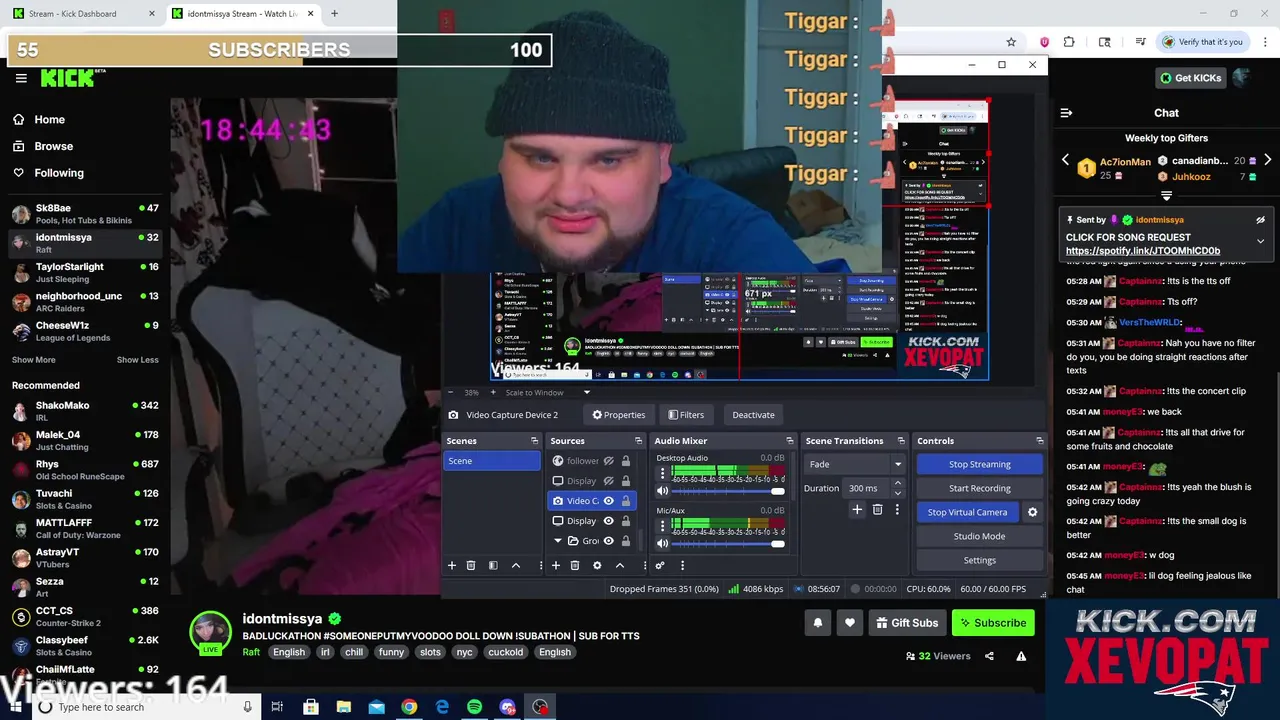Select the Scene item in Scenes list
Viewport: 1280px width, 720px height.
pos(492,461)
